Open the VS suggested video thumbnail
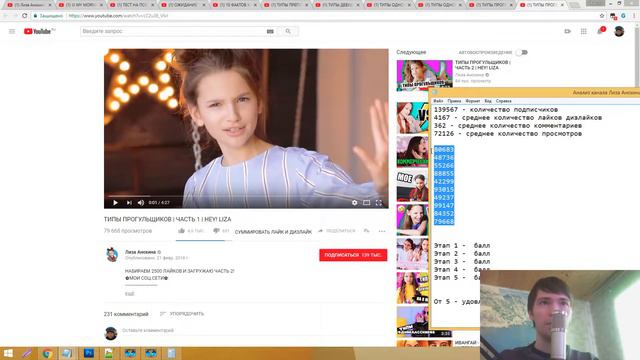 [413, 118]
